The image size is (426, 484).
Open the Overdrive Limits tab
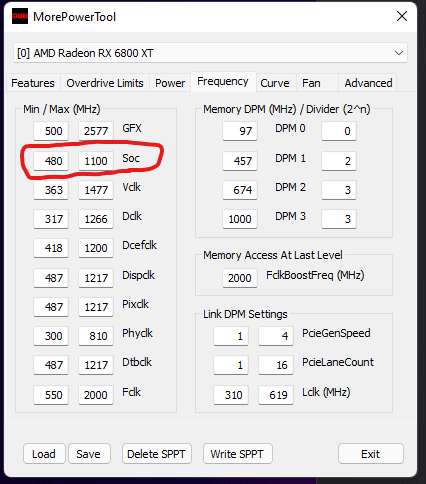point(105,83)
